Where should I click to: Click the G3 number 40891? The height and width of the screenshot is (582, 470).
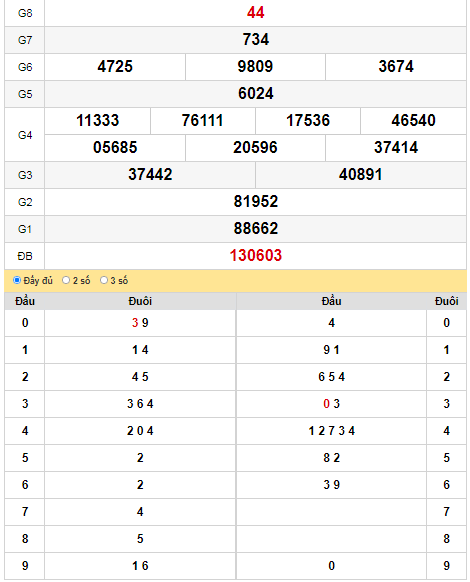(360, 175)
